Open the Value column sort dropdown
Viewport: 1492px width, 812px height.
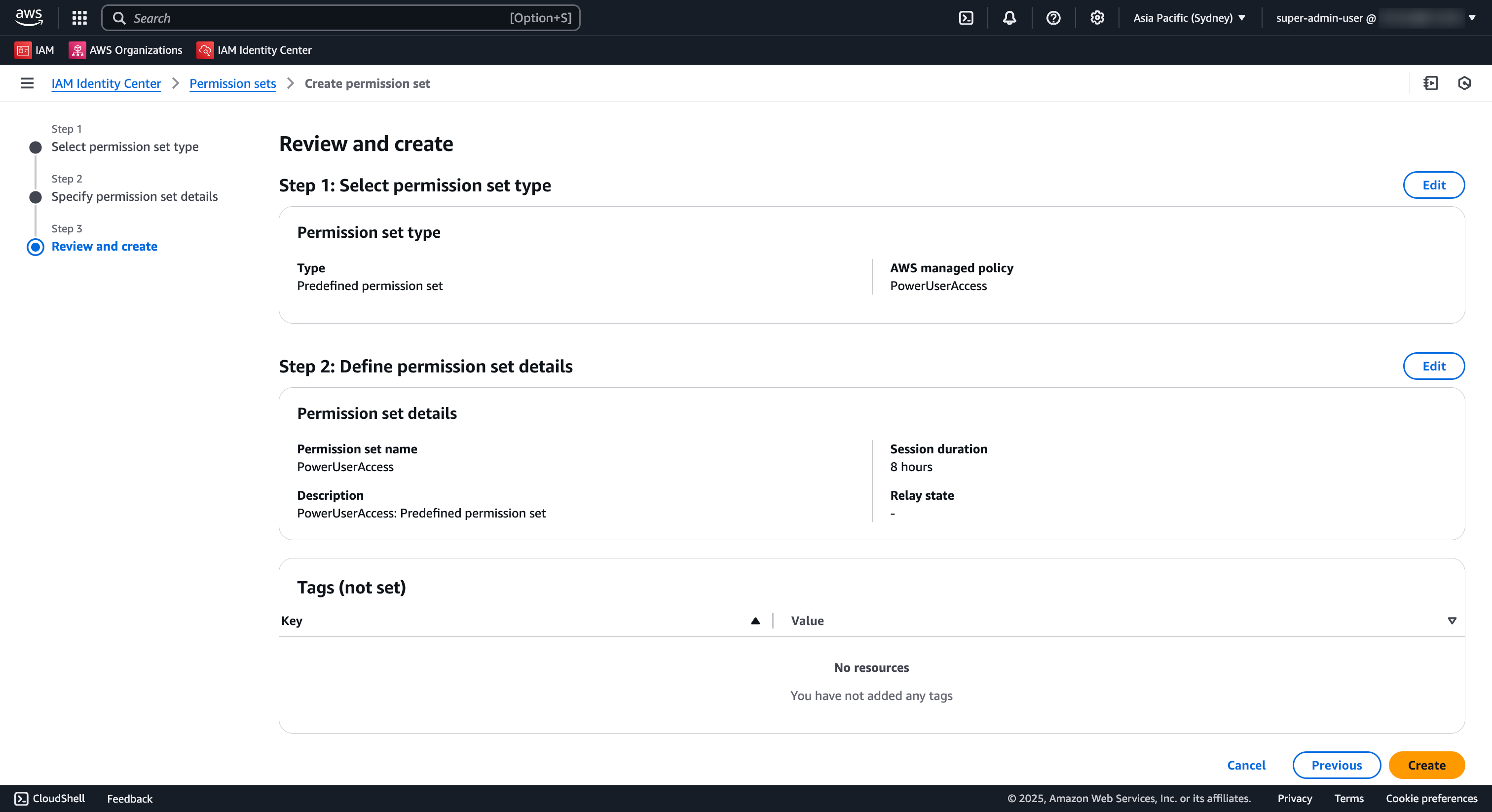click(x=1453, y=621)
